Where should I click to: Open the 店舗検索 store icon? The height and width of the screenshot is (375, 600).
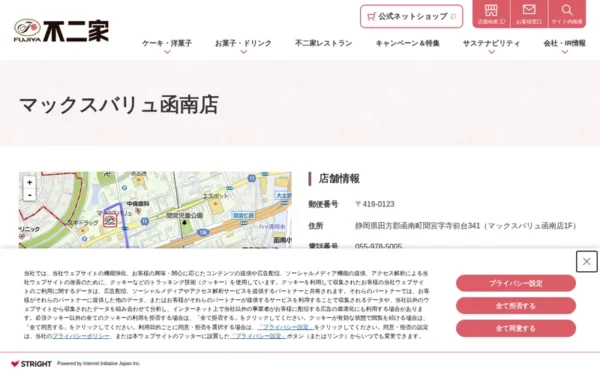(491, 14)
